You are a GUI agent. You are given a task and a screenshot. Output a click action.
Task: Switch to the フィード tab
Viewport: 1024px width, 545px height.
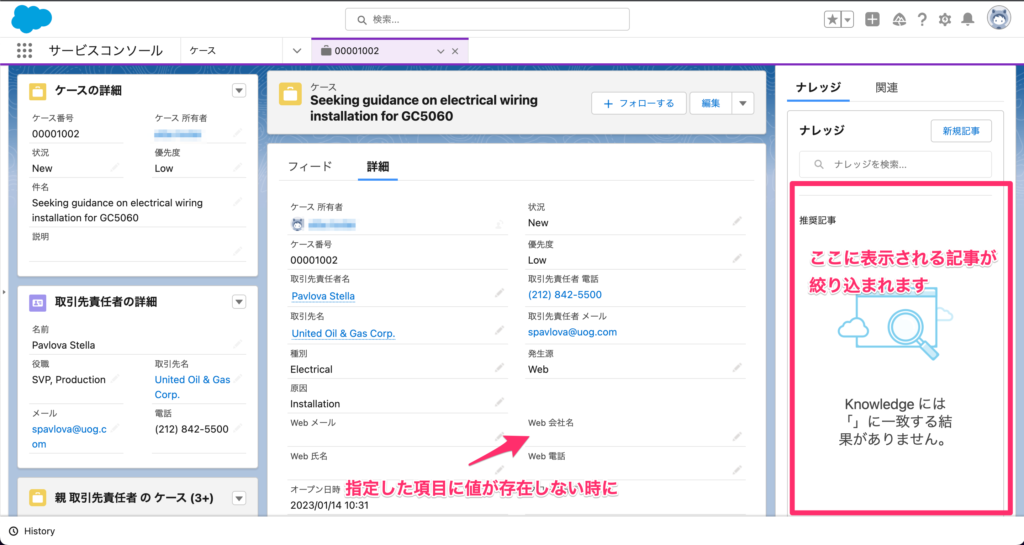click(x=310, y=166)
